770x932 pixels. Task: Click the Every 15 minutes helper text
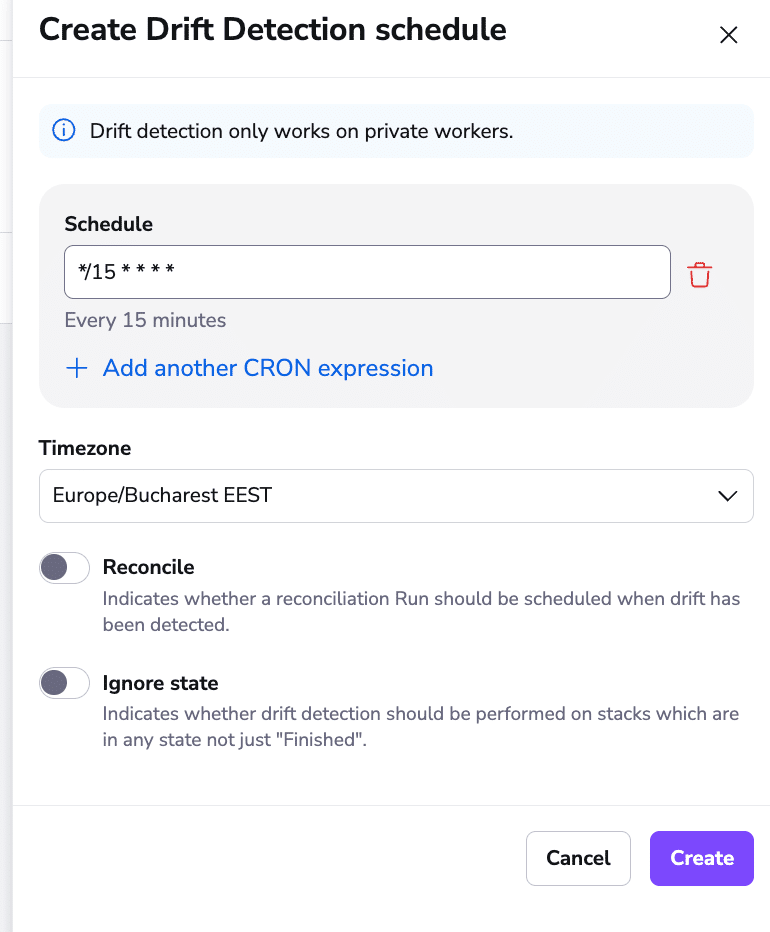pyautogui.click(x=145, y=320)
